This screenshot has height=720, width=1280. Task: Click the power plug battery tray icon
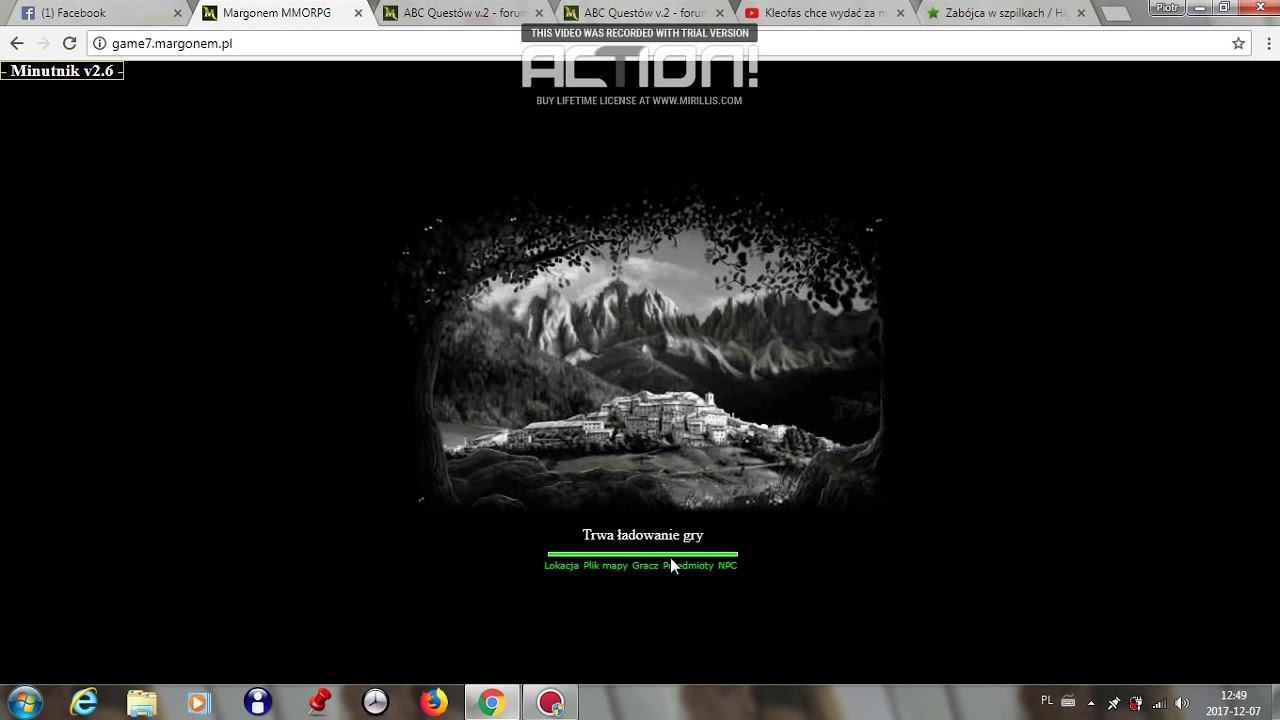click(1136, 703)
